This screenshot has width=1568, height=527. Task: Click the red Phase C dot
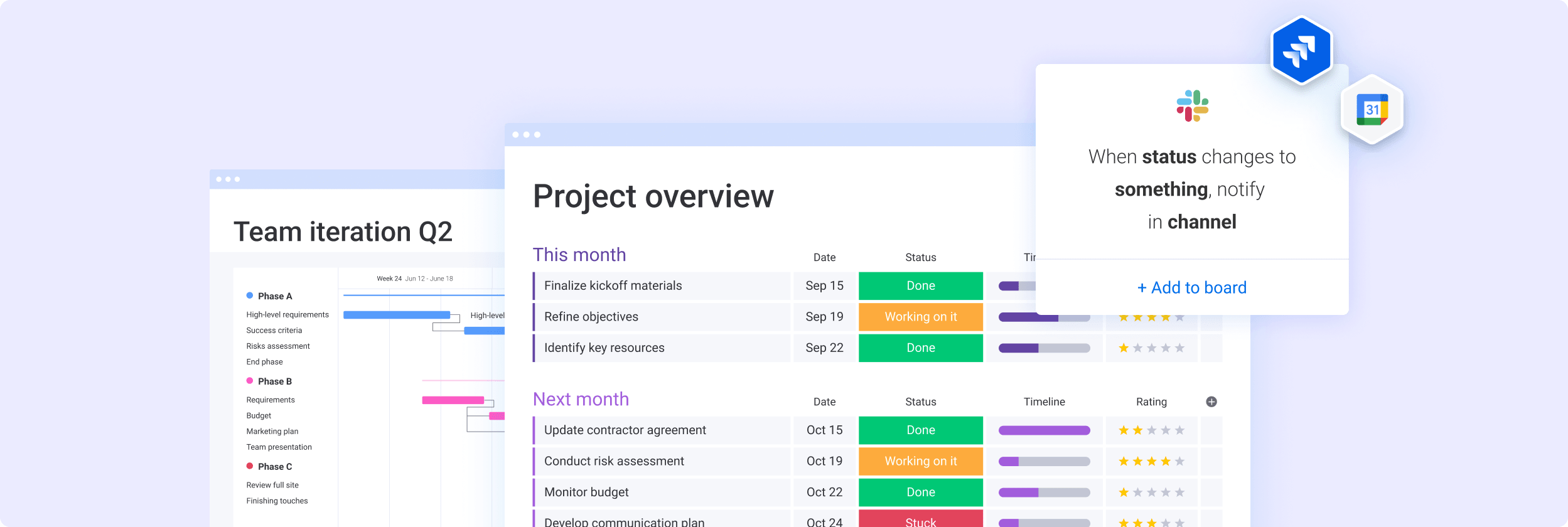coord(250,466)
